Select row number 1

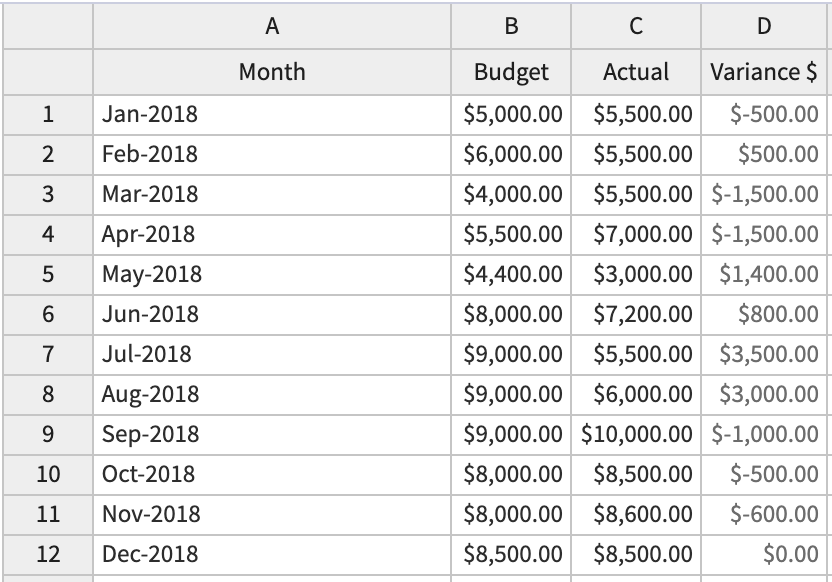tap(45, 114)
